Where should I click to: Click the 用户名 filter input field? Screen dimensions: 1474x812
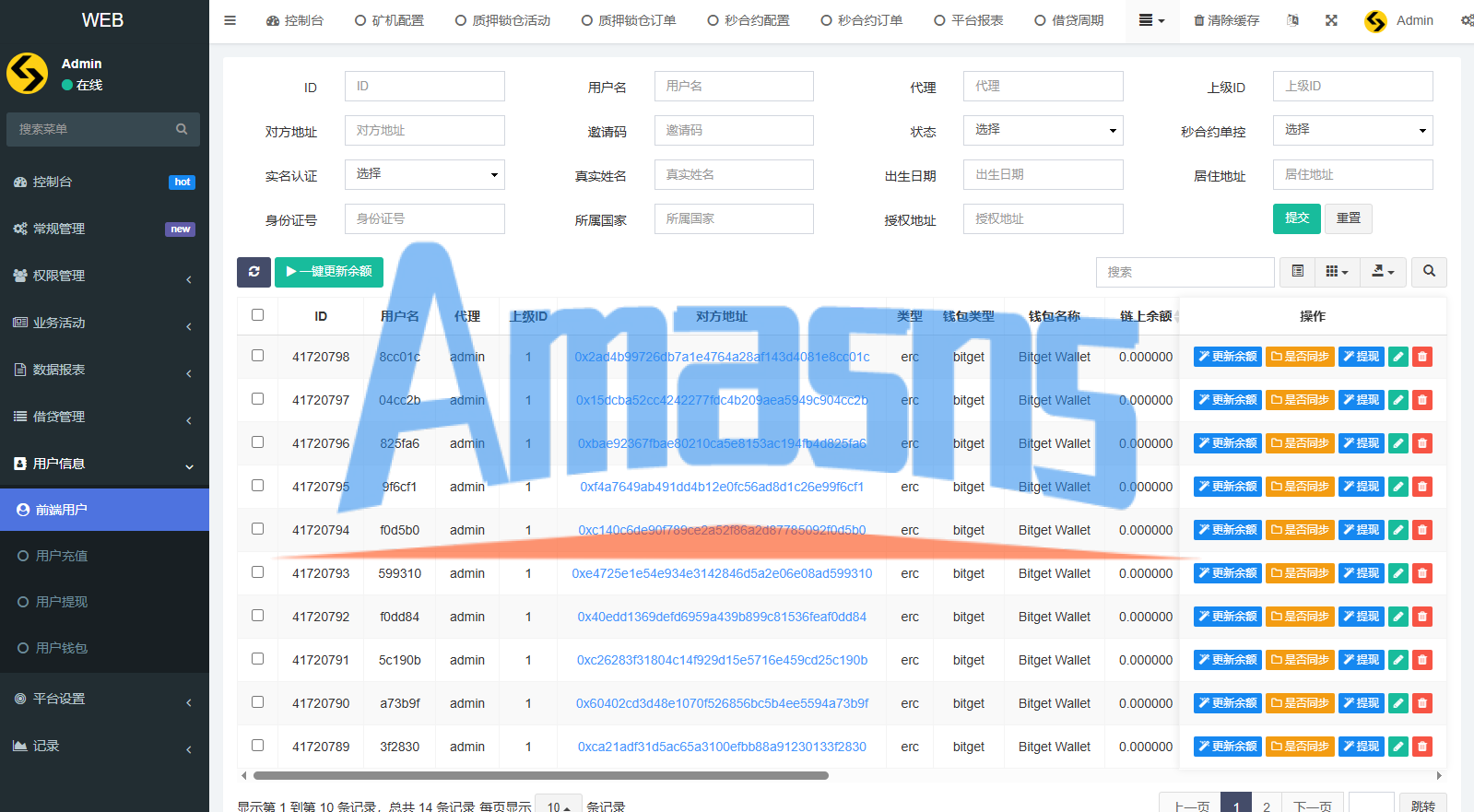(x=734, y=86)
